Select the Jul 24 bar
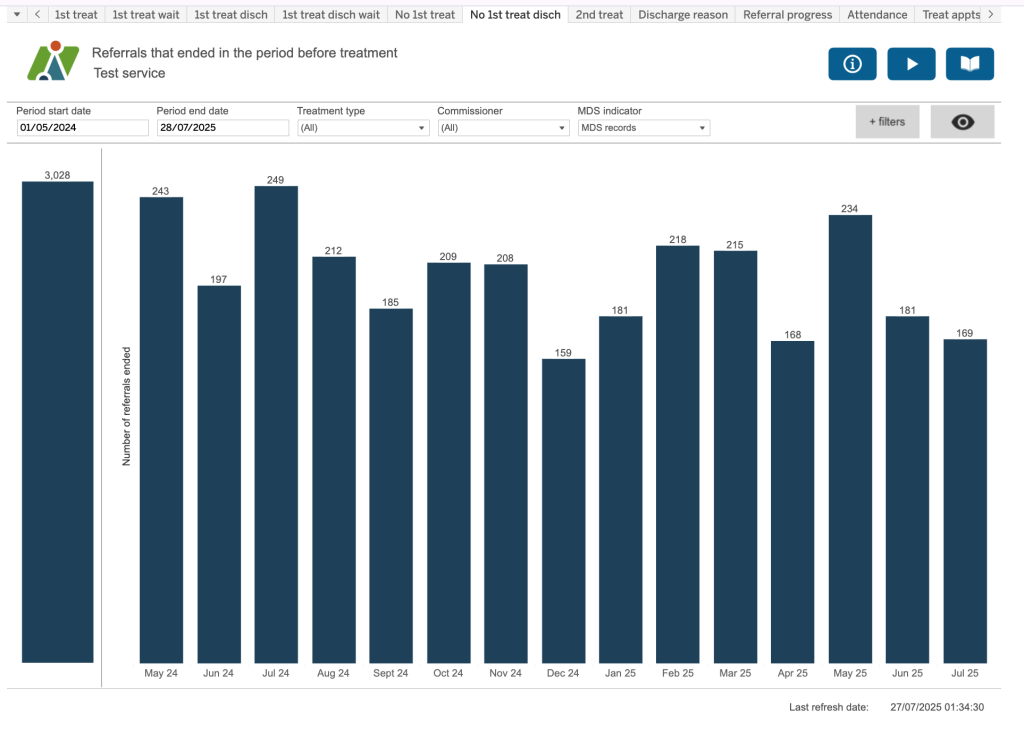The image size is (1024, 733). tap(276, 424)
